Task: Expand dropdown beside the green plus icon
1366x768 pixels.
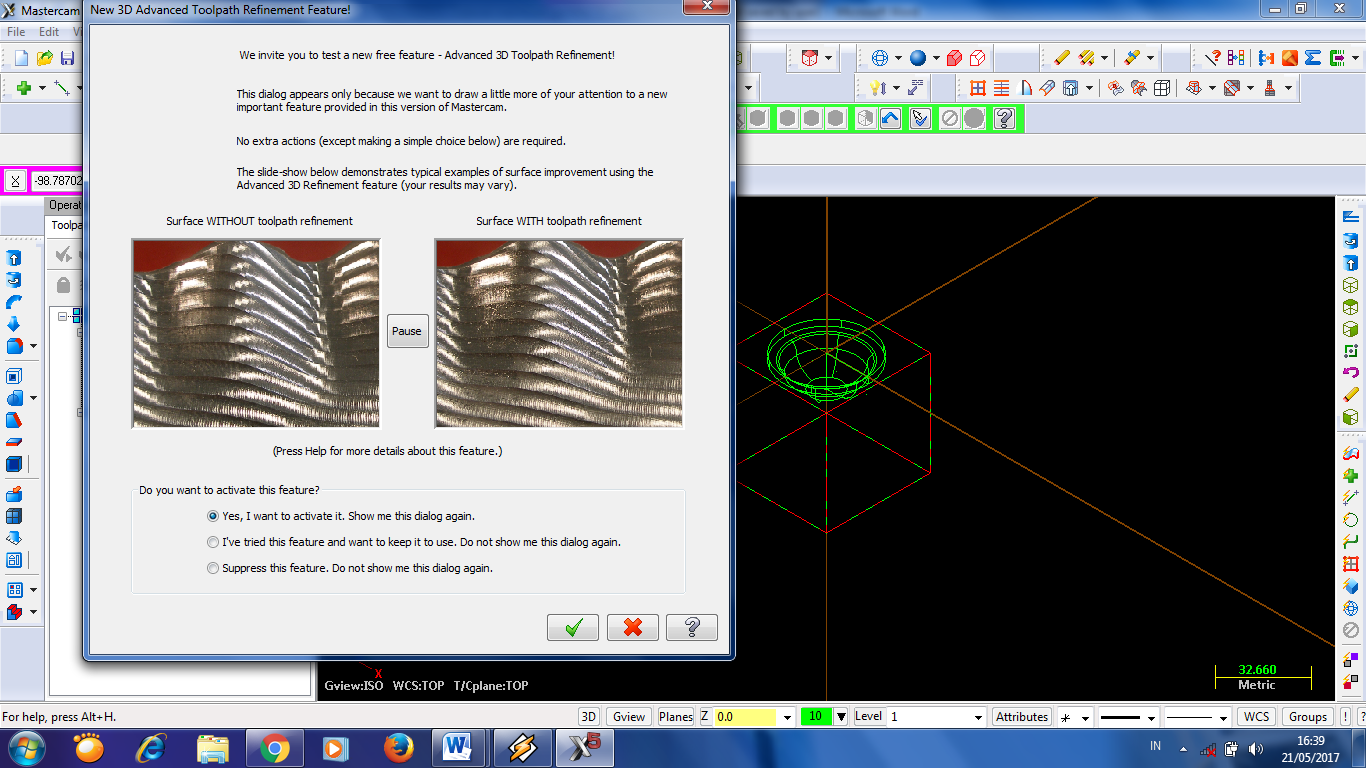Action: 42,88
